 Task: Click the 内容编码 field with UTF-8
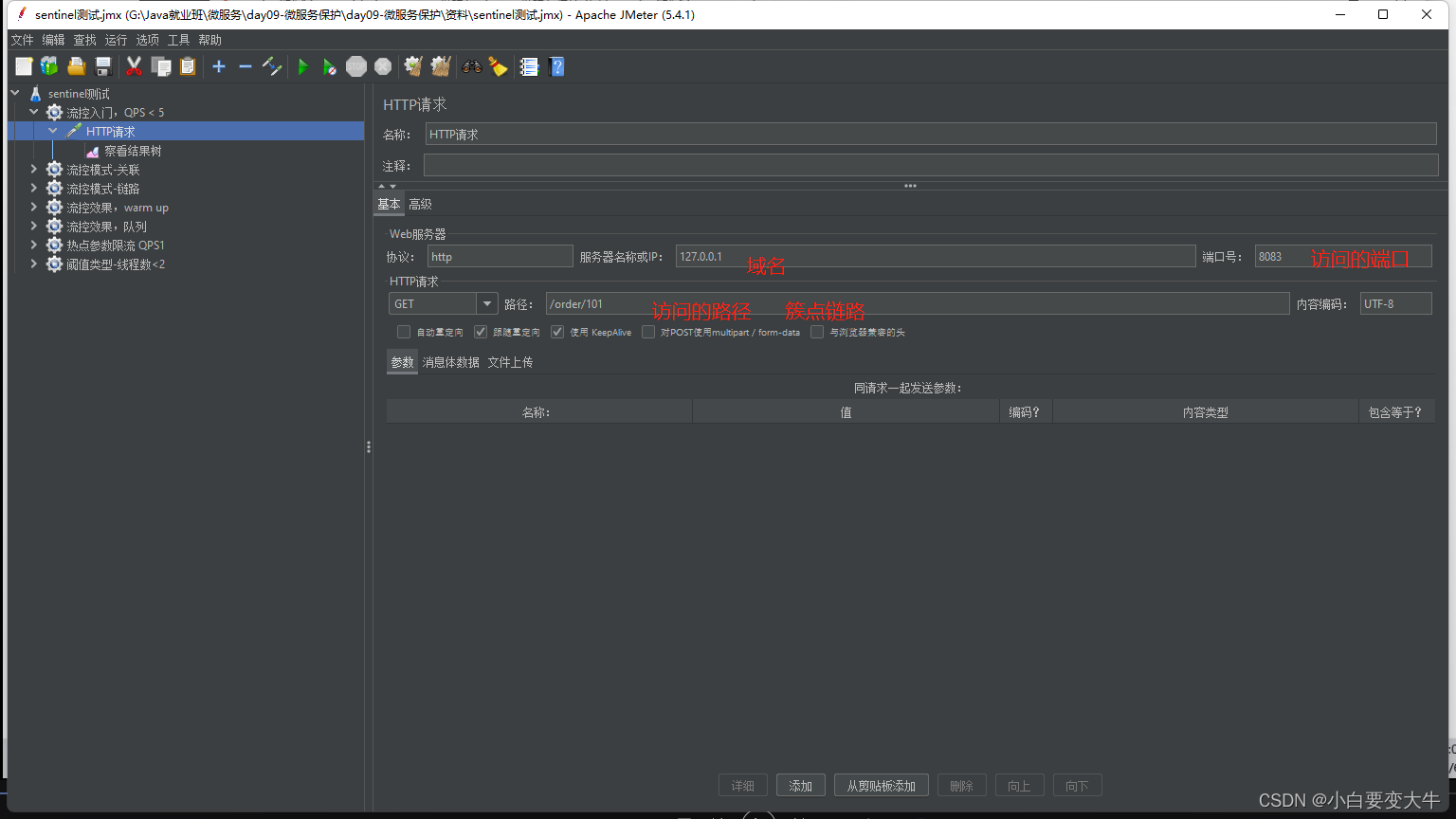[1396, 303]
